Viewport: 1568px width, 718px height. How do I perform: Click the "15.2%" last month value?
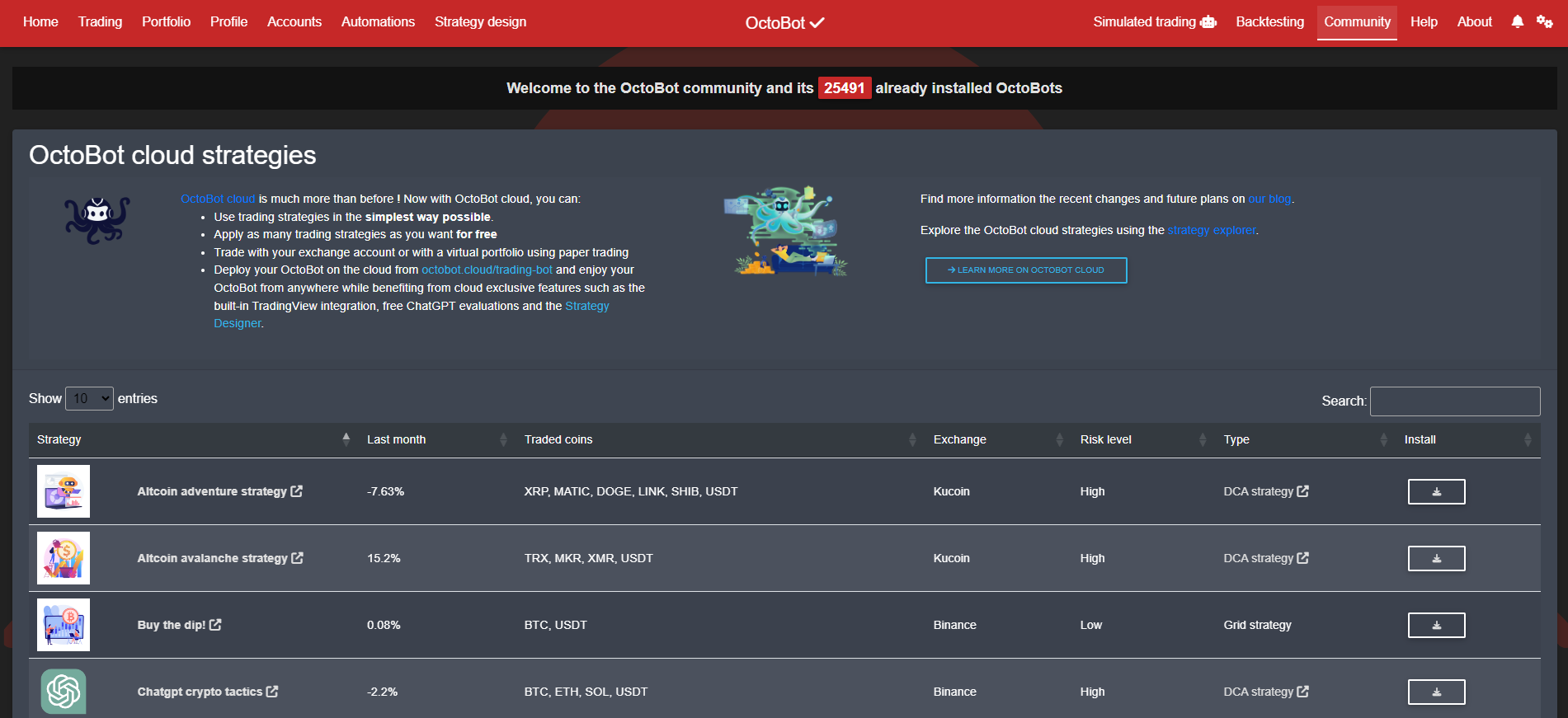point(384,558)
